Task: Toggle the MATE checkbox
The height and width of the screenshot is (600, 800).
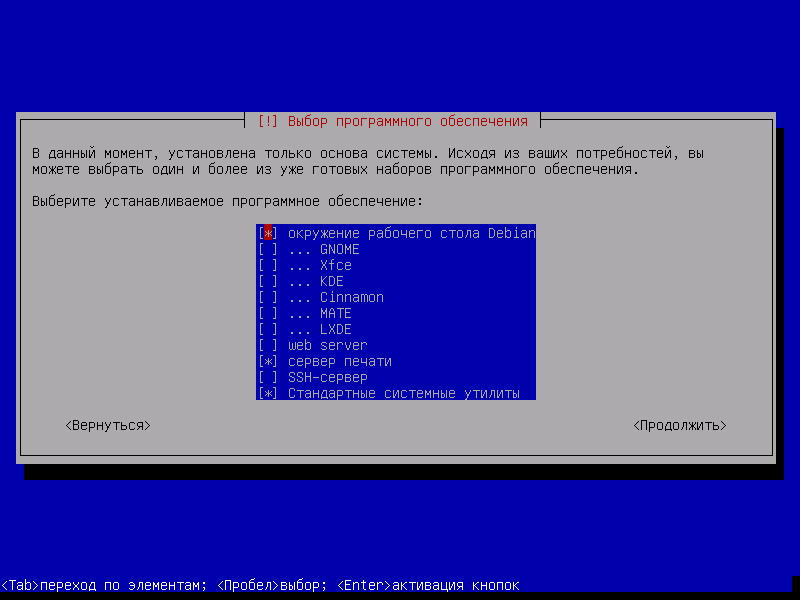Action: pyautogui.click(x=268, y=313)
